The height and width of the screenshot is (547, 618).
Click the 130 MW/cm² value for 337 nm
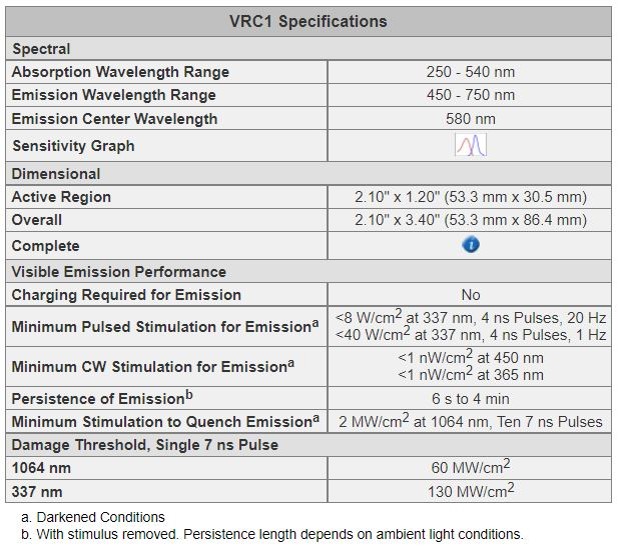click(x=470, y=491)
